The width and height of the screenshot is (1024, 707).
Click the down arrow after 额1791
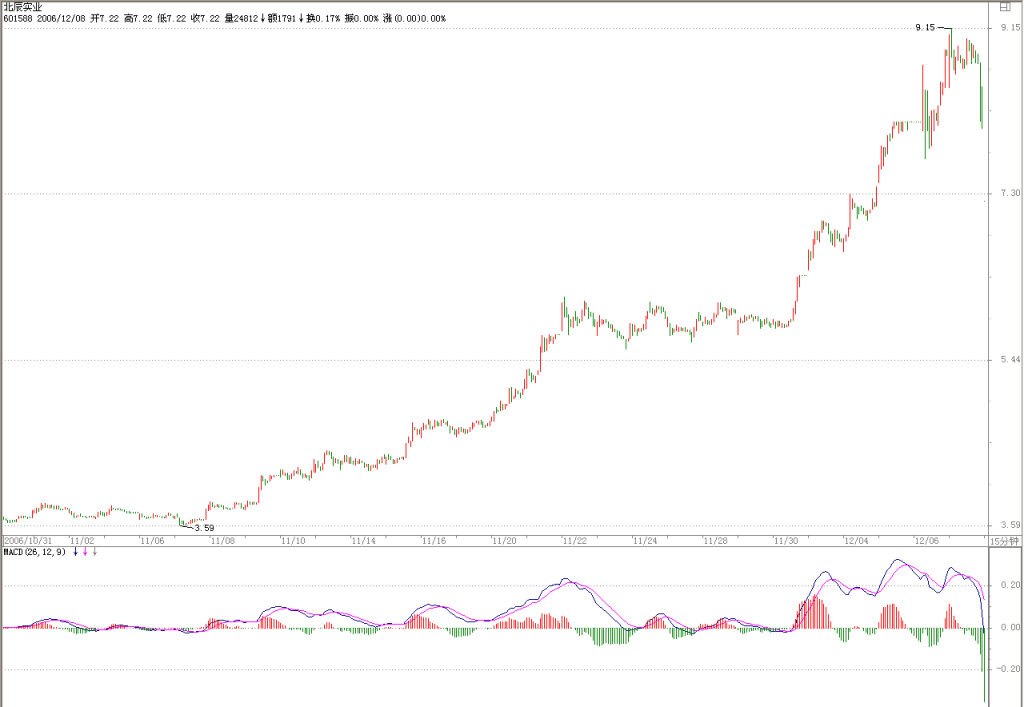pyautogui.click(x=301, y=18)
